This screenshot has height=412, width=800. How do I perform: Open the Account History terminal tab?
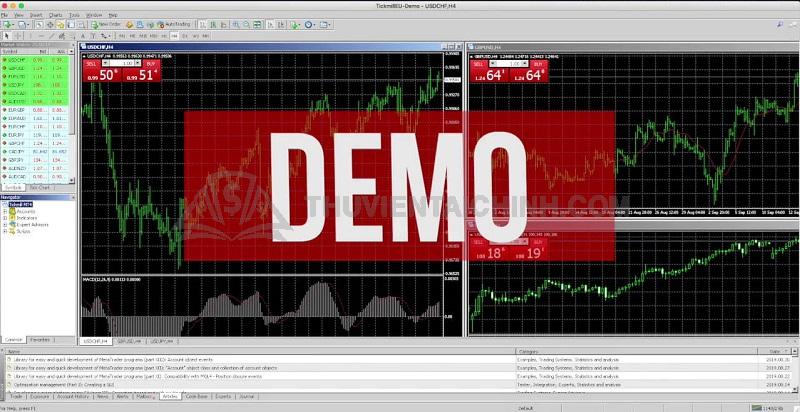point(73,396)
